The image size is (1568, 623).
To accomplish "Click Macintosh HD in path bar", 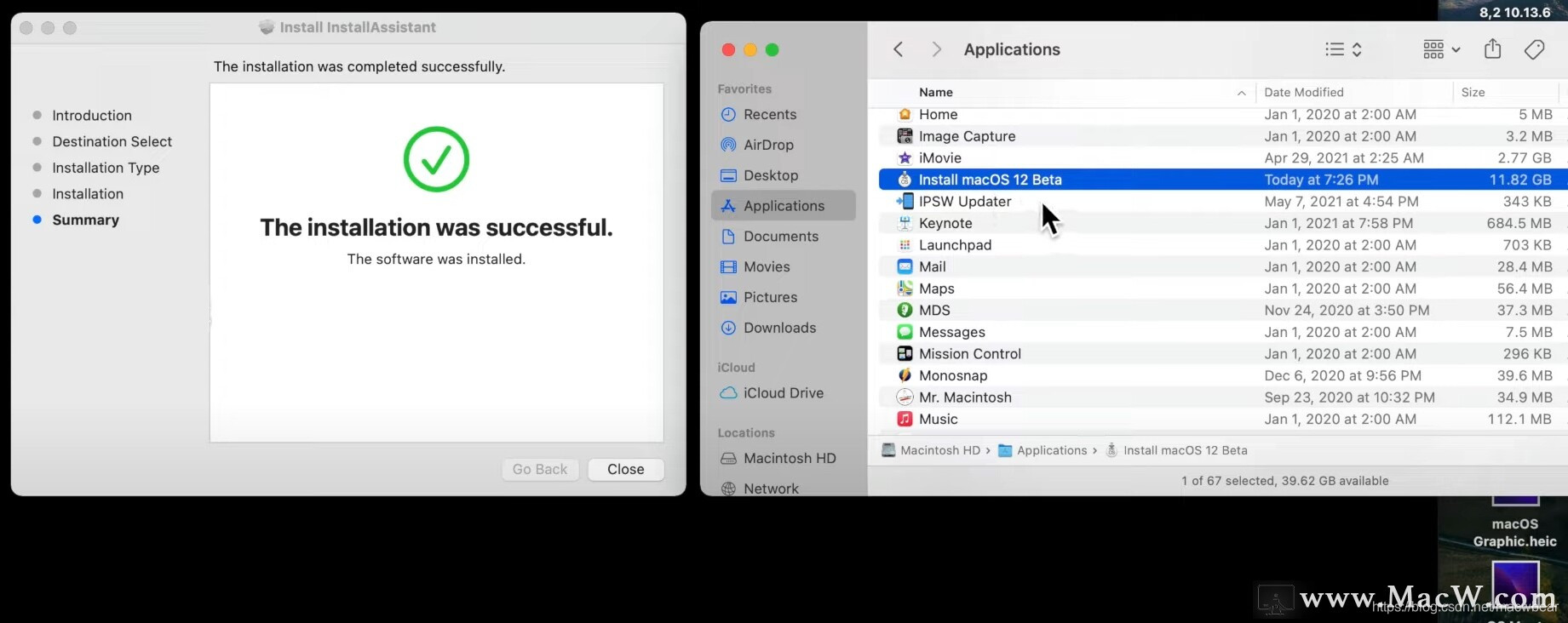I will tap(930, 450).
